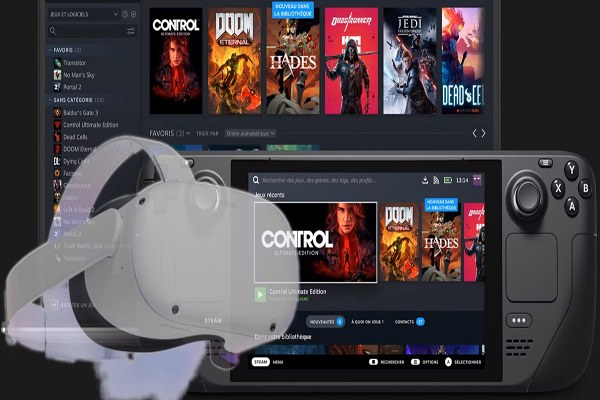Viewport: 600px width, 400px height.
Task: Click the Jeux récents heading
Action: [270, 195]
